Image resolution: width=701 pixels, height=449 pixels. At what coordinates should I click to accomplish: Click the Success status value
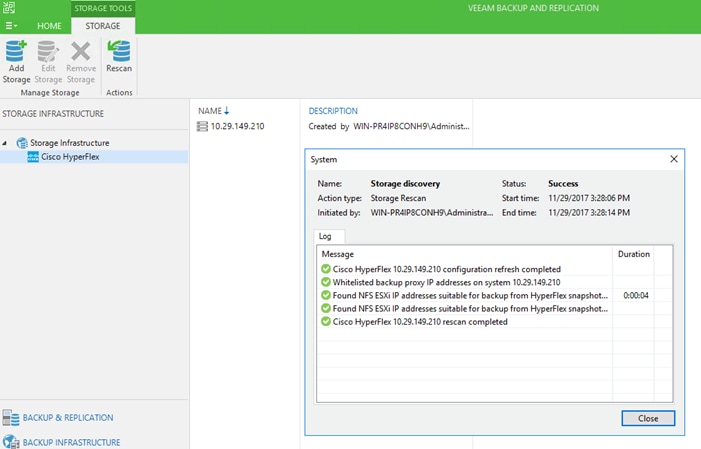[563, 184]
